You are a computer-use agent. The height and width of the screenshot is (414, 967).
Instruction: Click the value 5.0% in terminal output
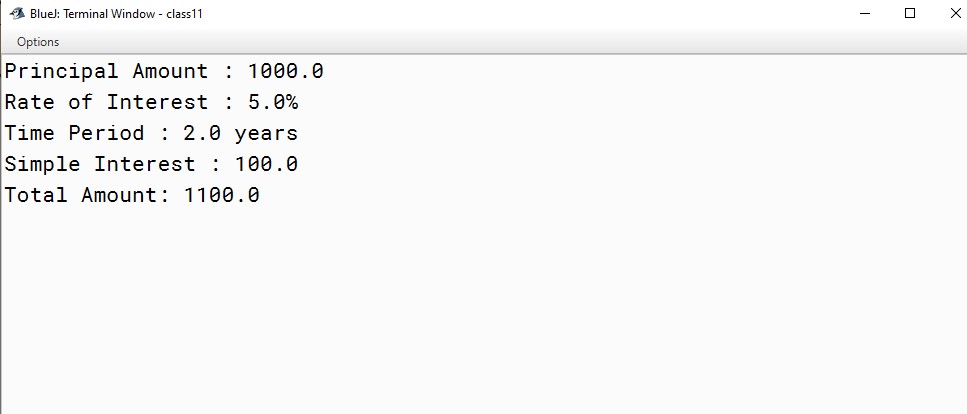273,102
